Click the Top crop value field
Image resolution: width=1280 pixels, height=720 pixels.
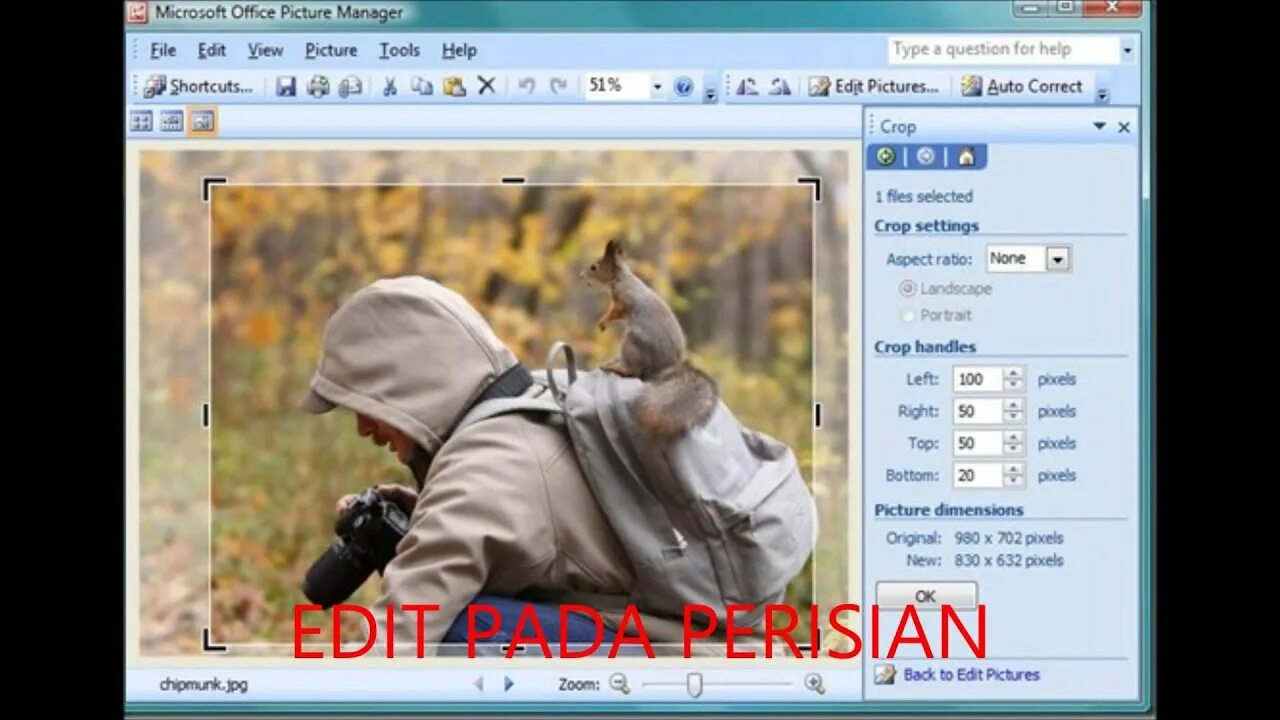pos(978,443)
